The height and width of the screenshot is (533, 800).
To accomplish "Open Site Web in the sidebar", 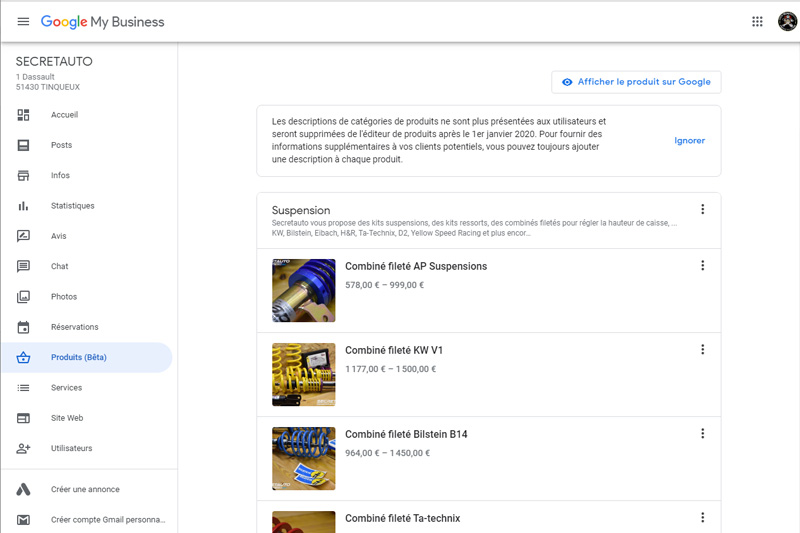I will pos(67,418).
